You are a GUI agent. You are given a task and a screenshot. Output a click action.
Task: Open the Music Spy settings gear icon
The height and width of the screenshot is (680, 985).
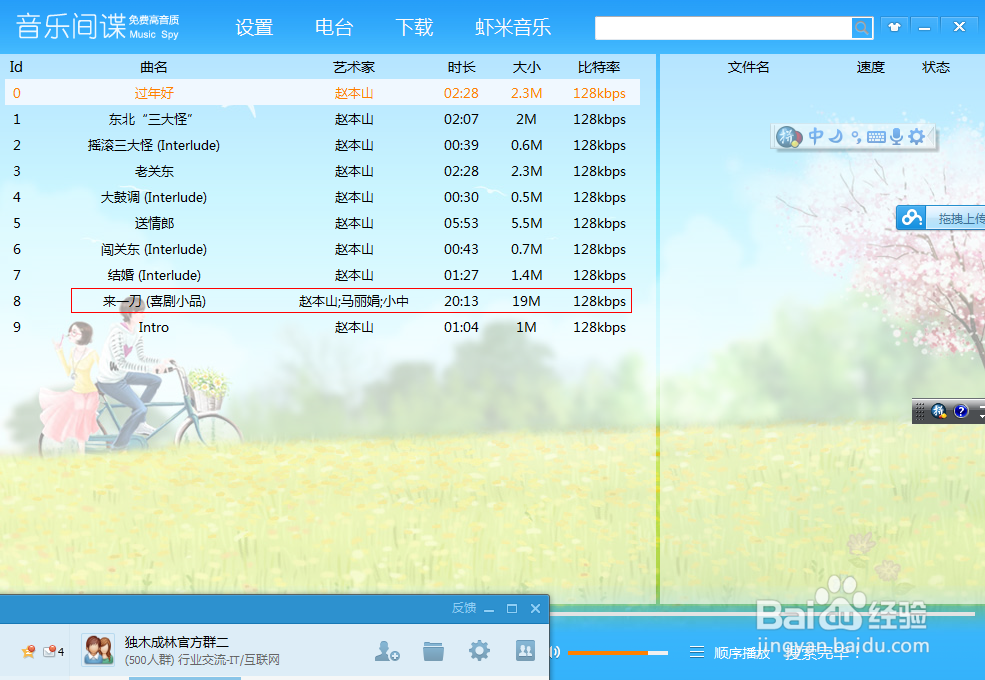(x=253, y=27)
